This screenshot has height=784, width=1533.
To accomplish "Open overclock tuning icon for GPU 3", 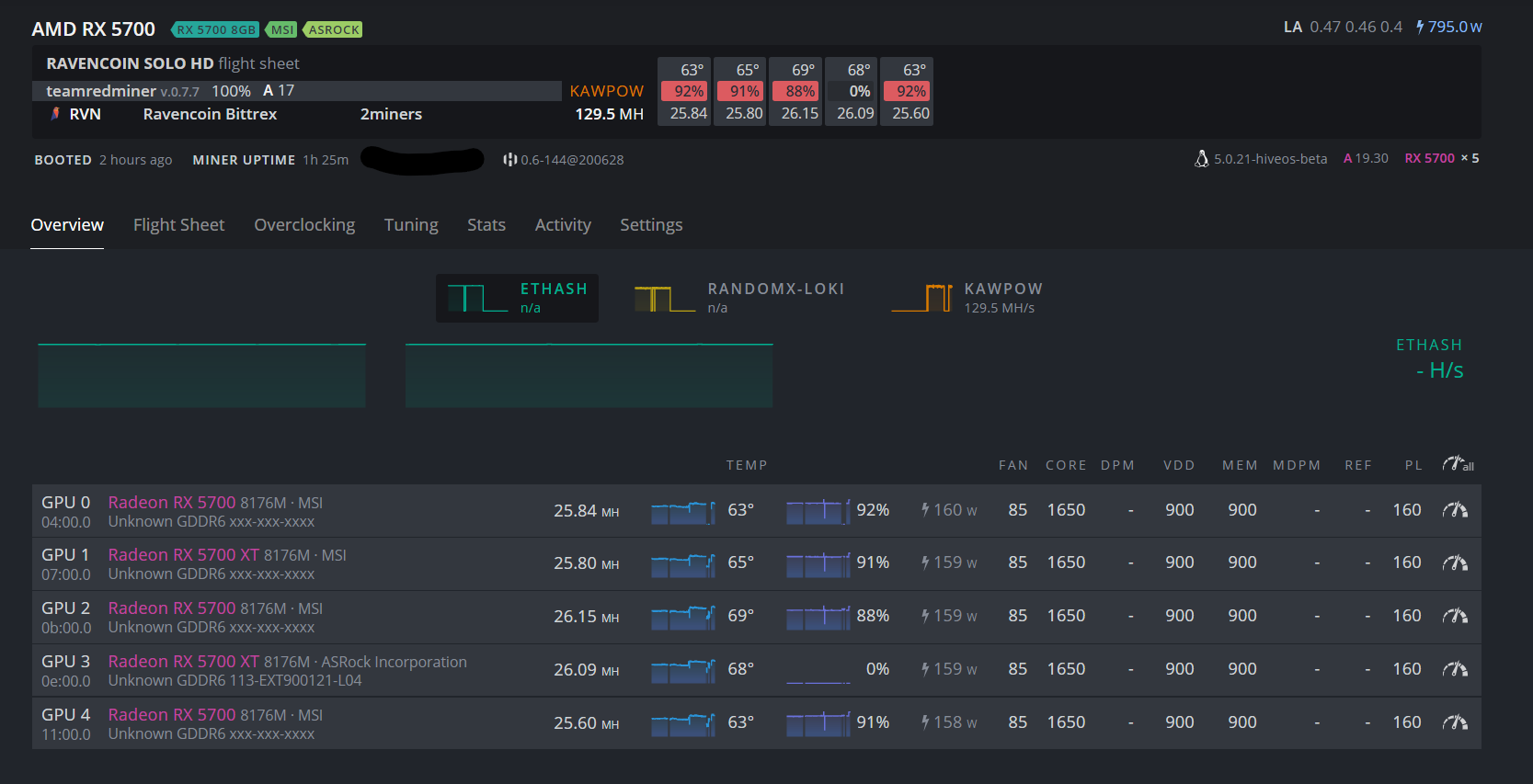I will point(1455,669).
